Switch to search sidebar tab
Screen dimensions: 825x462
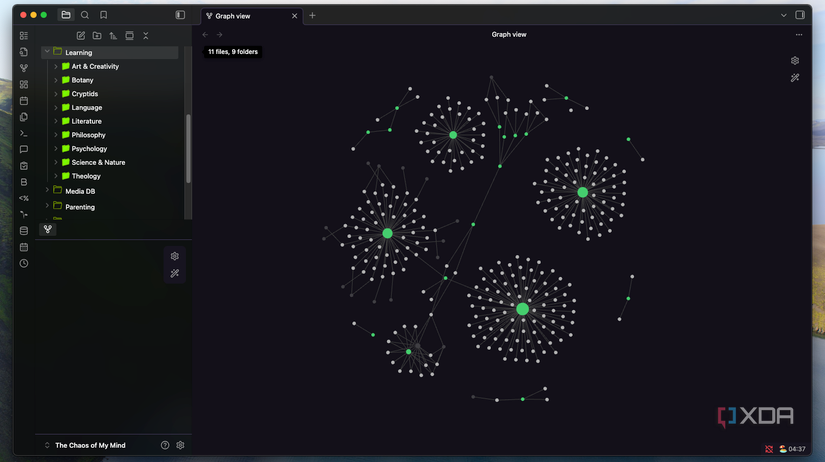pyautogui.click(x=85, y=15)
